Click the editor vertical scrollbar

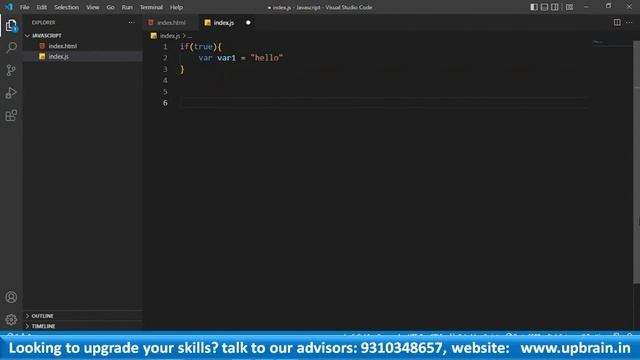tap(636, 162)
